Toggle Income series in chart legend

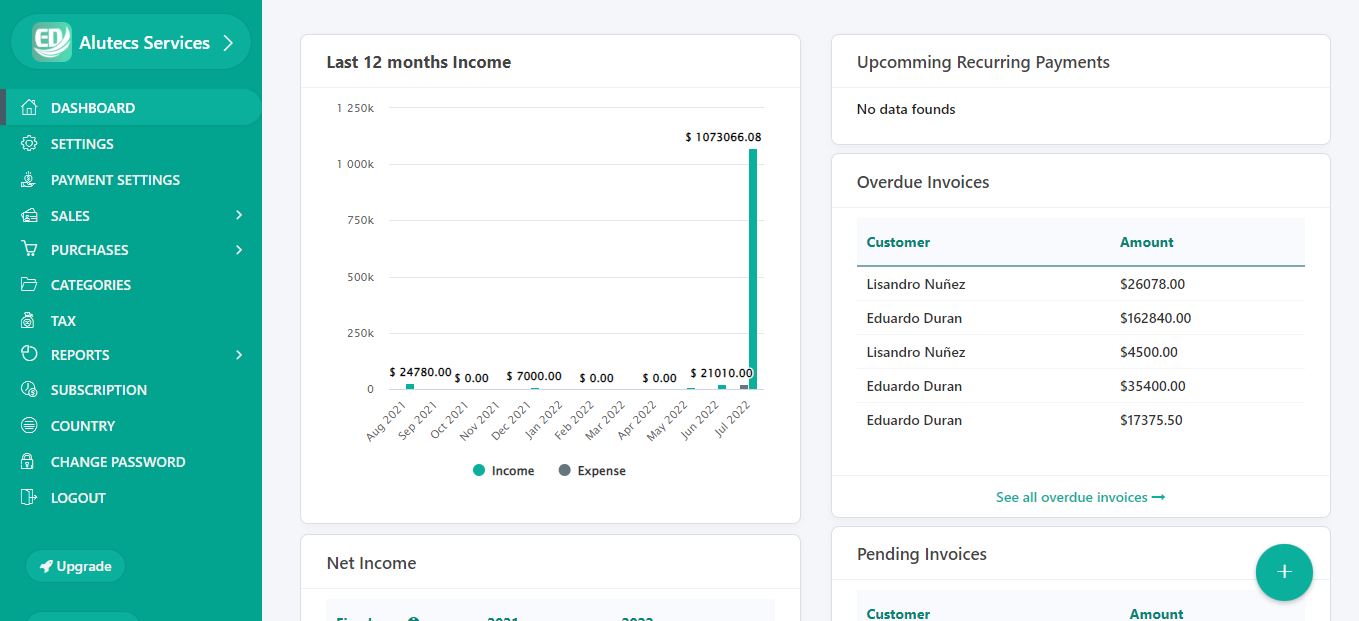tap(504, 471)
